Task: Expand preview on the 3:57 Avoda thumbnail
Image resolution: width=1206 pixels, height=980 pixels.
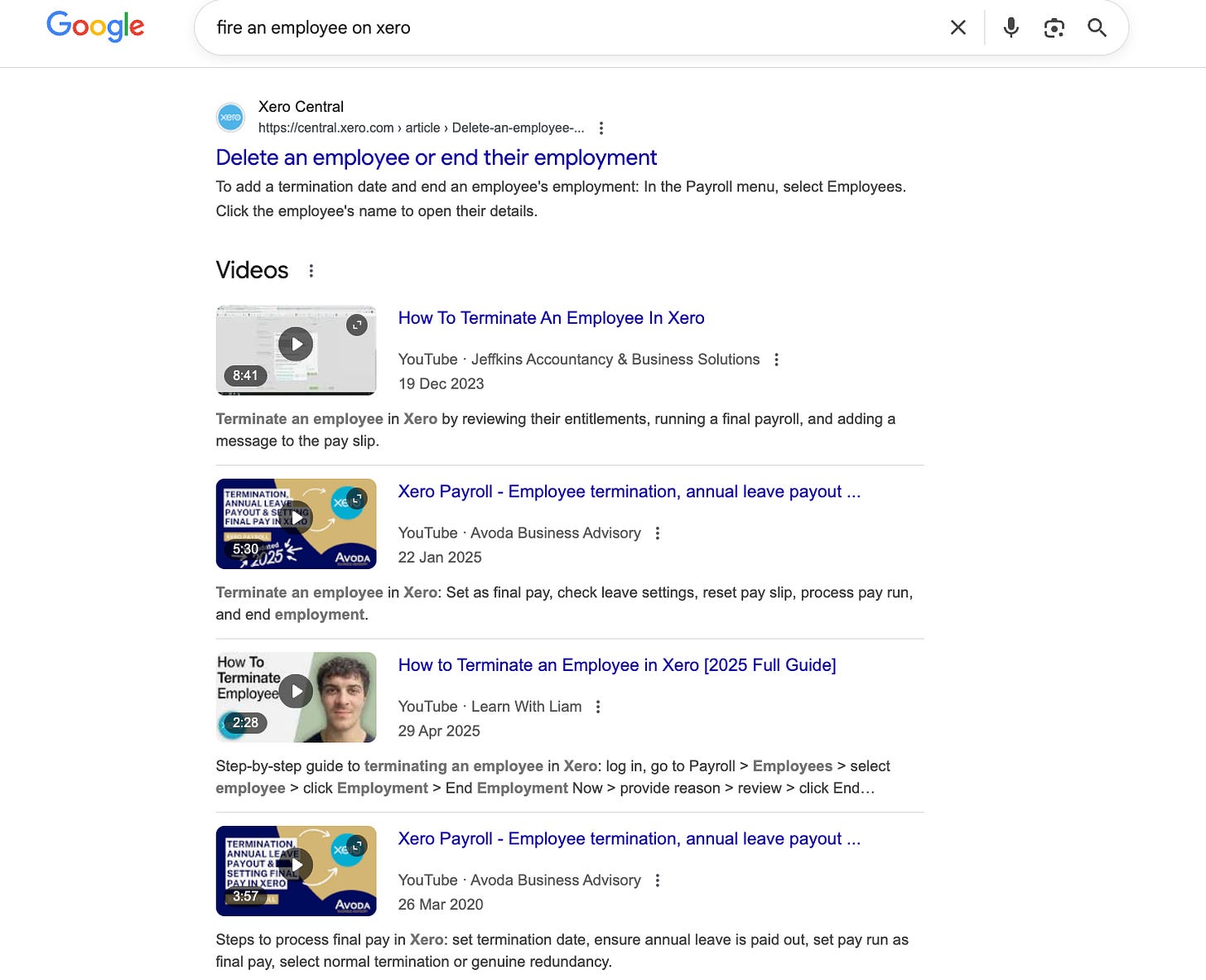Action: pyautogui.click(x=357, y=846)
